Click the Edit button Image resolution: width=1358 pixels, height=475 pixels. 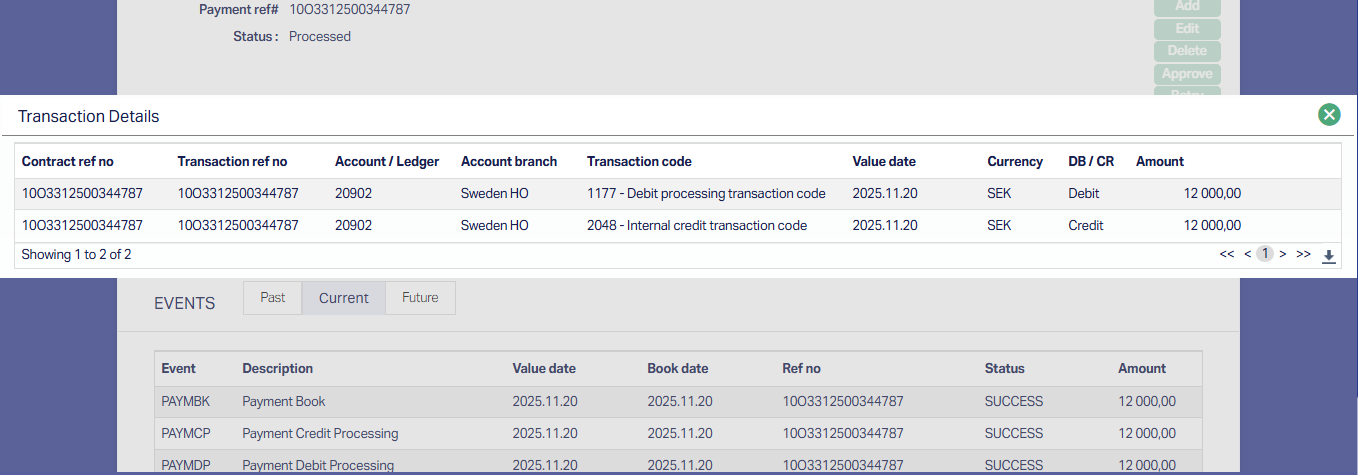[1187, 29]
